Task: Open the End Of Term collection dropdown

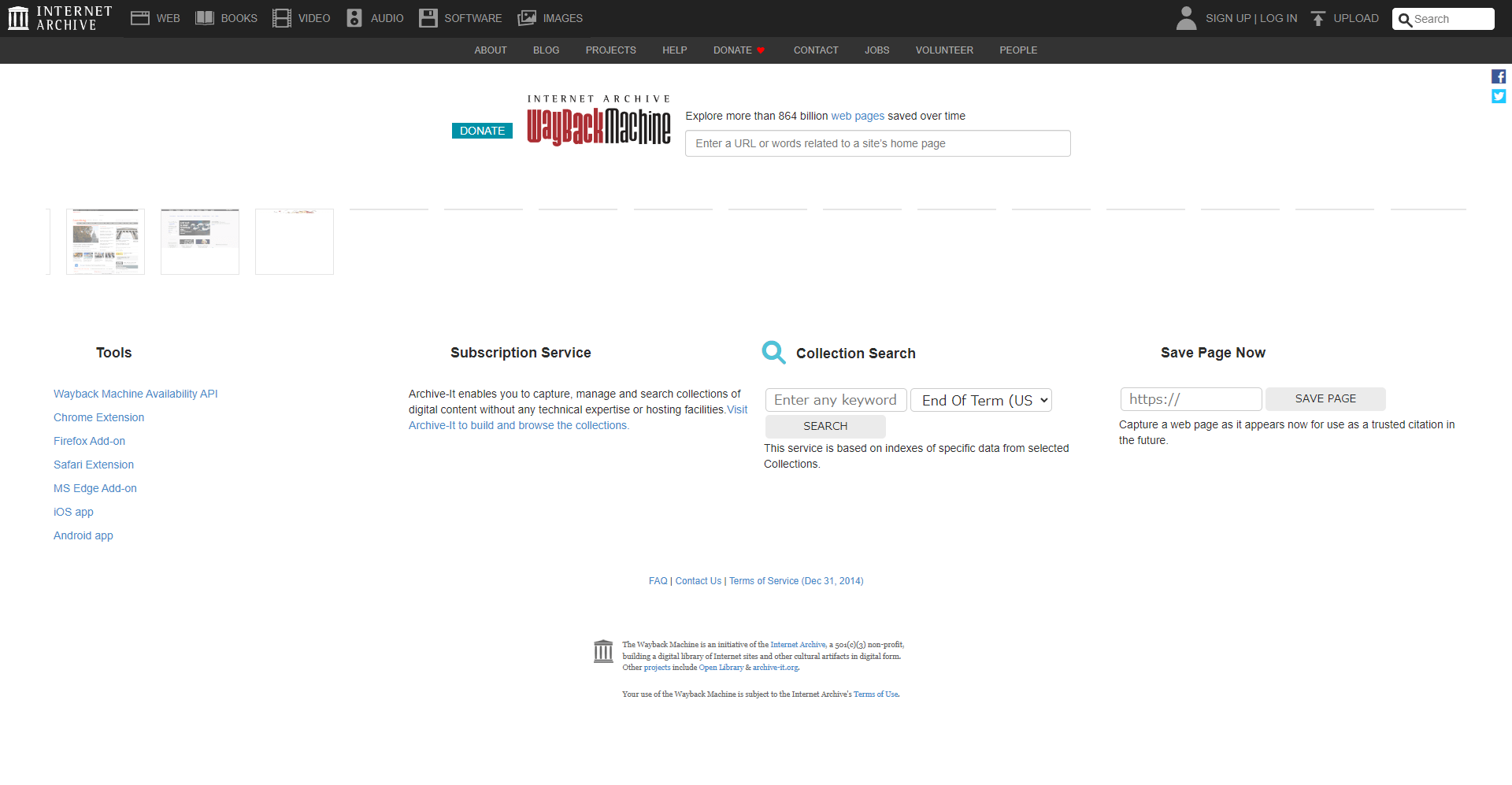Action: 981,400
